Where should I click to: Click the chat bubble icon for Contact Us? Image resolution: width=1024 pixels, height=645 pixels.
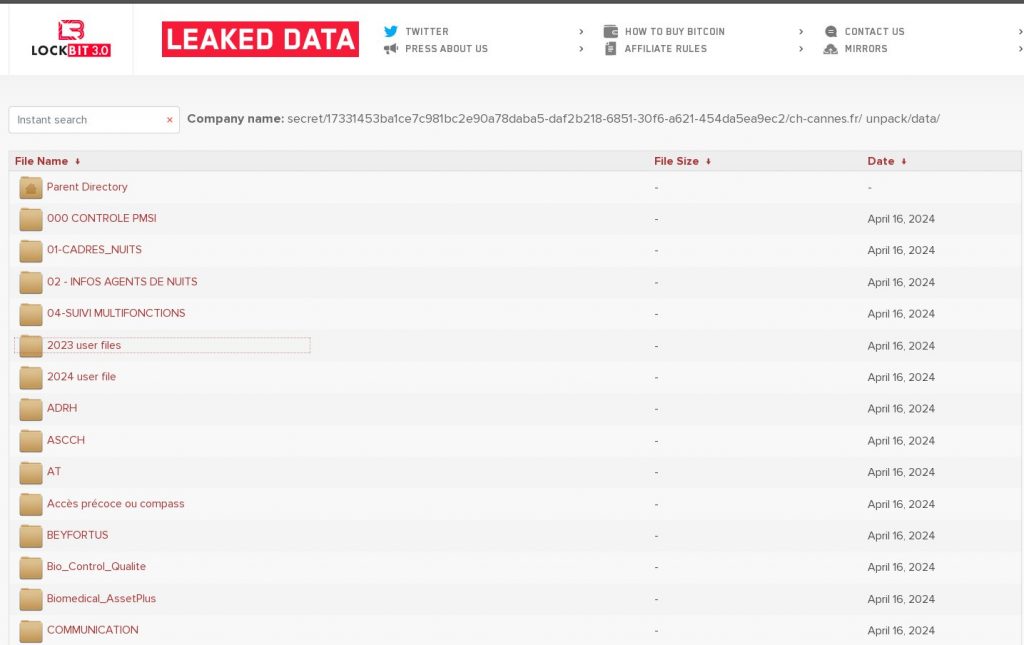pos(831,31)
